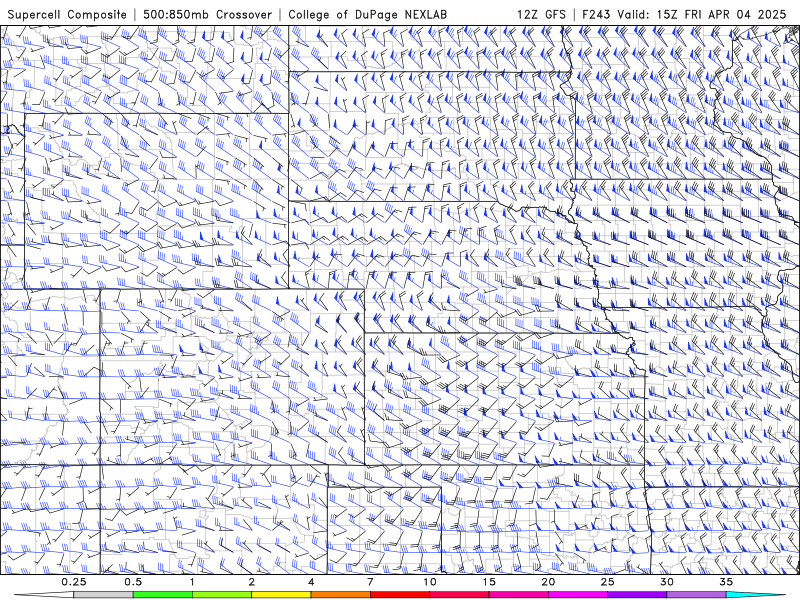Click "College of DuPage NEXLAB" header text
The width and height of the screenshot is (800, 600).
pyautogui.click(x=367, y=14)
